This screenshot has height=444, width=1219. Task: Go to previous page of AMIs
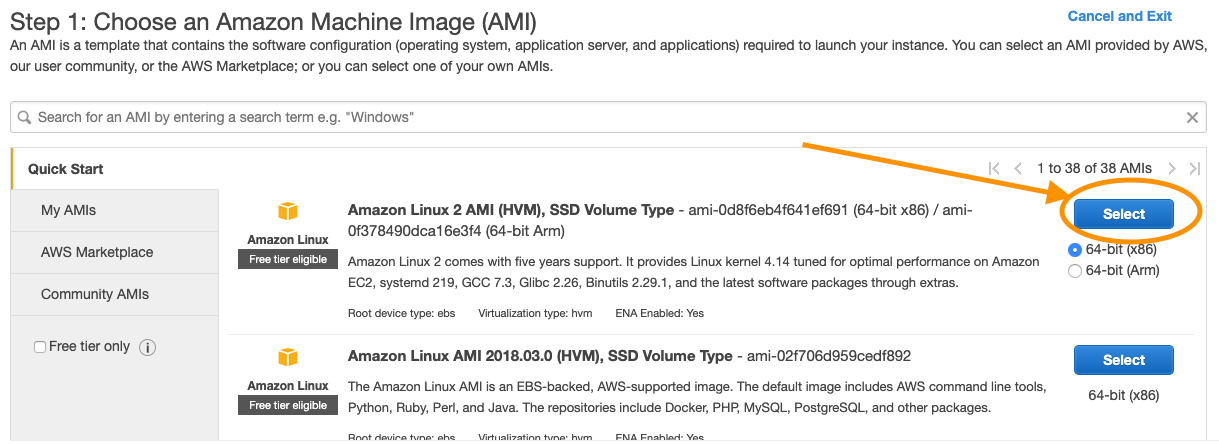tap(1018, 169)
